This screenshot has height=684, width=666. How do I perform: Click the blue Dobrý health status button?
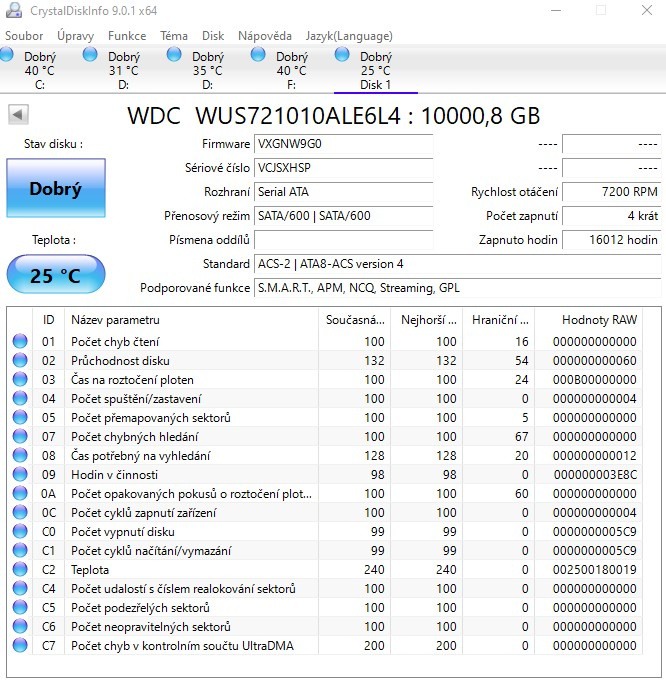pos(56,188)
